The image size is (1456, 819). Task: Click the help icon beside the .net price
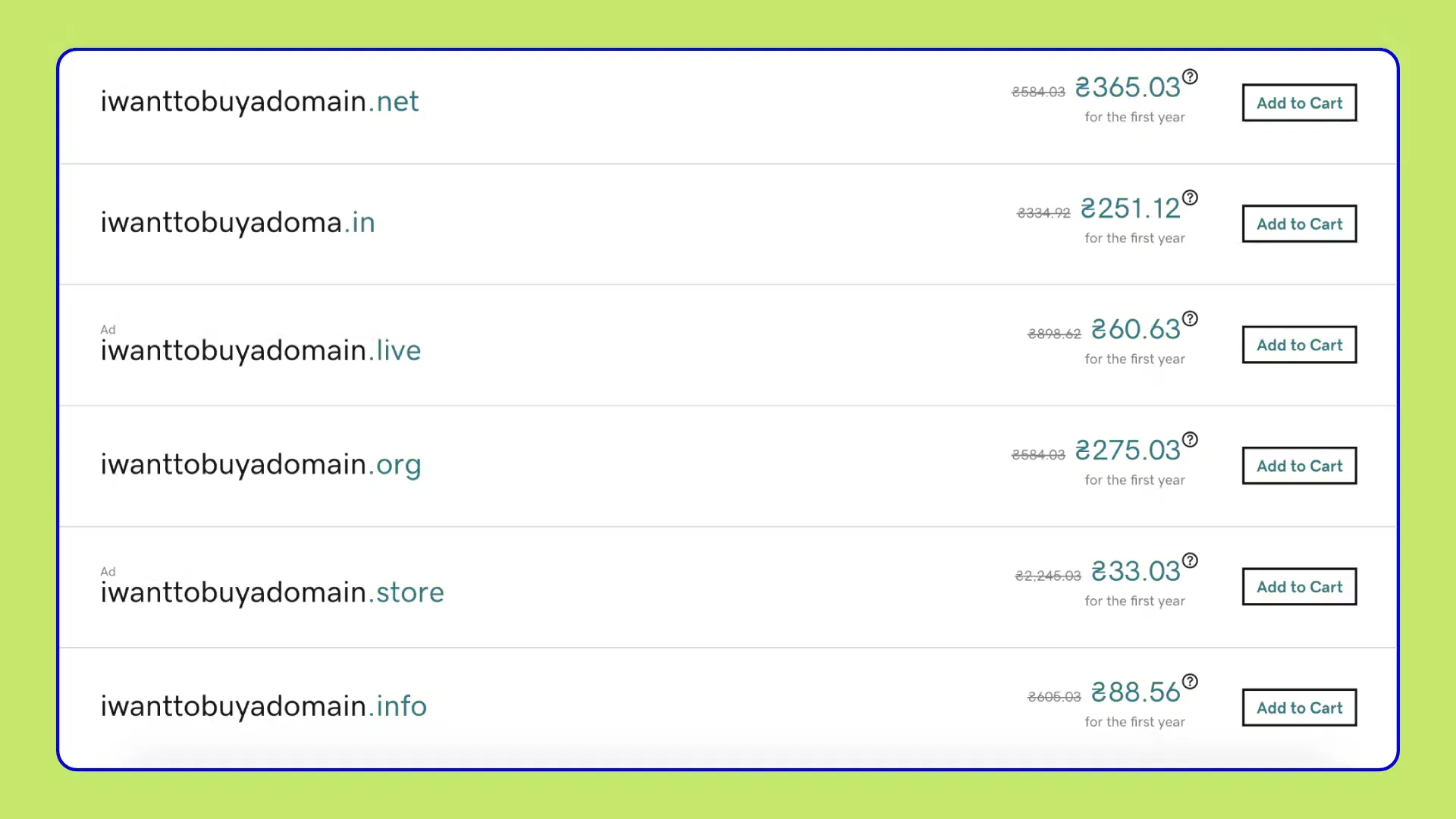click(x=1190, y=77)
